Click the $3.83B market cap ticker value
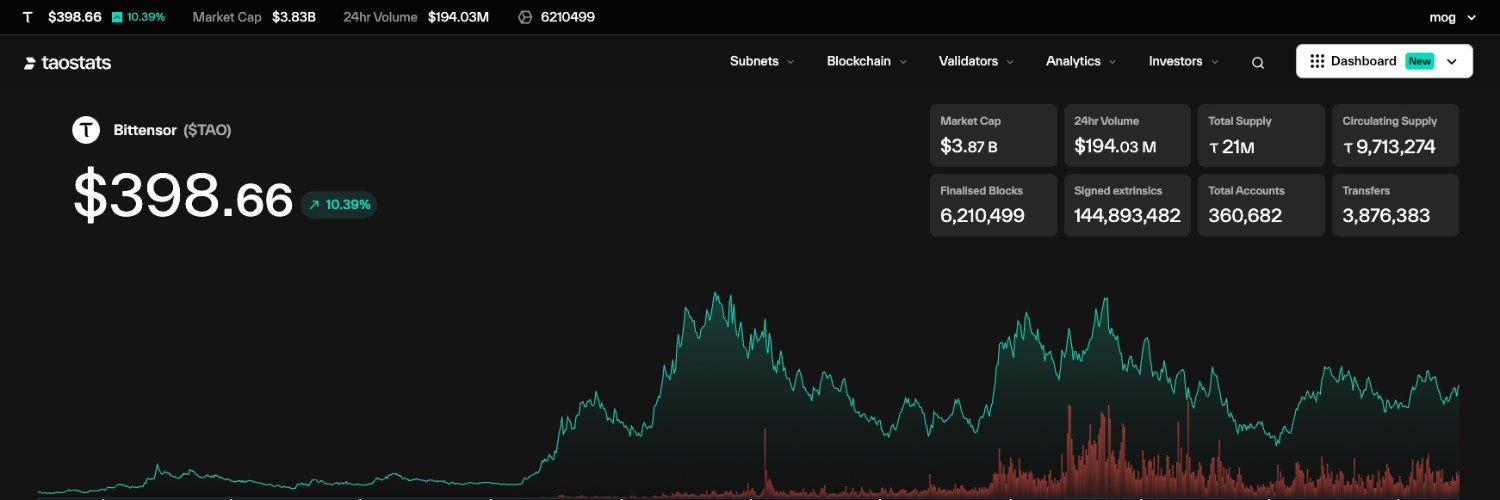Image resolution: width=1500 pixels, height=500 pixels. click(x=294, y=17)
